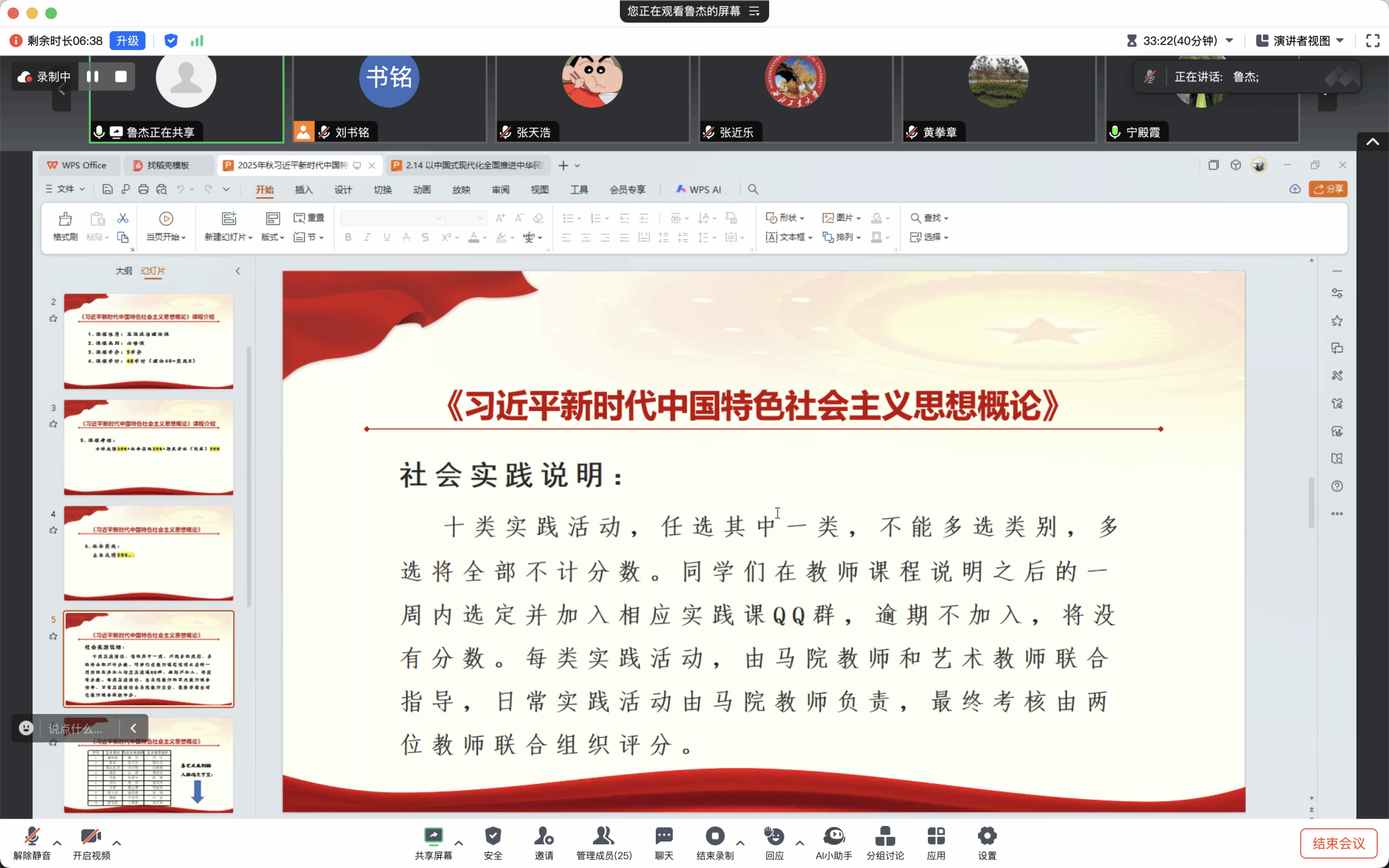The image size is (1389, 868).
Task: Open meeting Settings gear
Action: pos(987,836)
